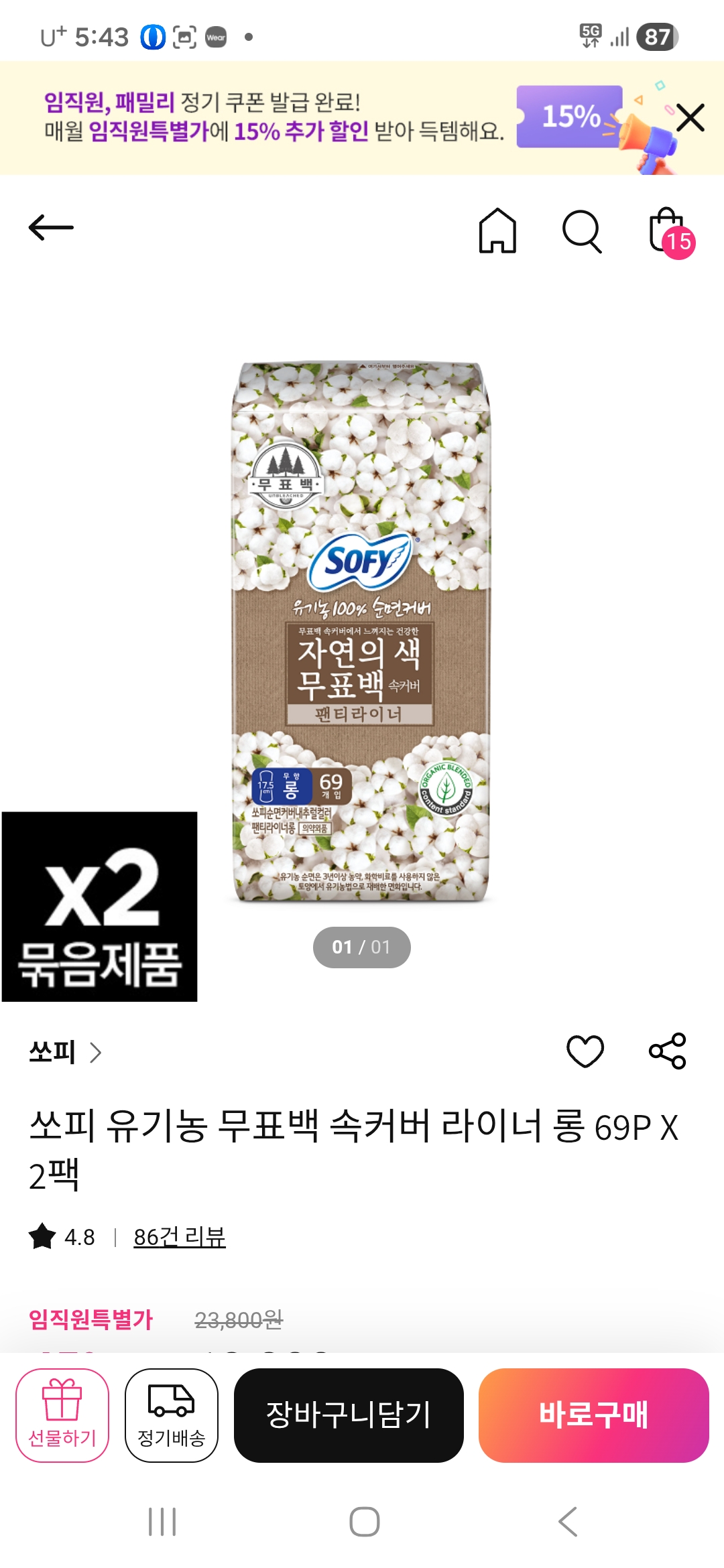724x1568 pixels.
Task: Close the 15% coupon banner
Action: point(690,118)
